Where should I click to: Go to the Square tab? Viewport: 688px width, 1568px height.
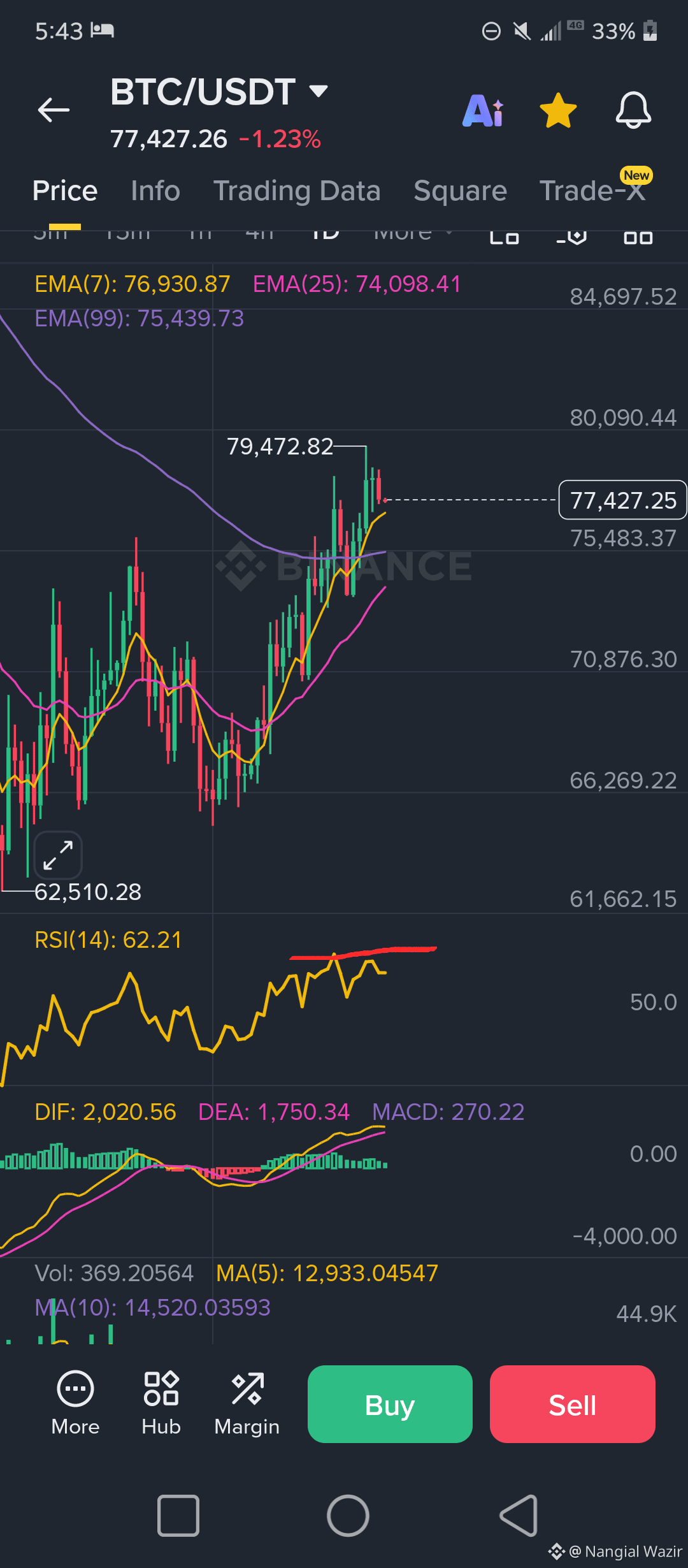(x=461, y=191)
